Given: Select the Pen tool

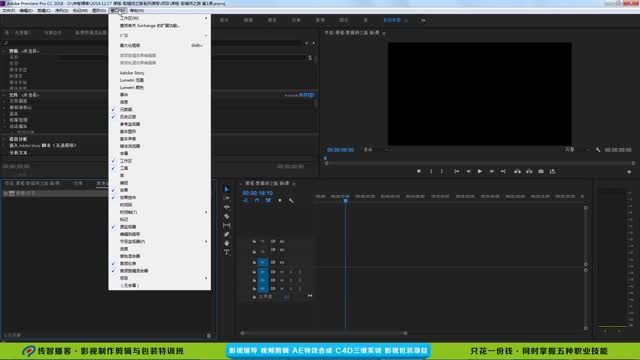Looking at the screenshot, I should [227, 234].
